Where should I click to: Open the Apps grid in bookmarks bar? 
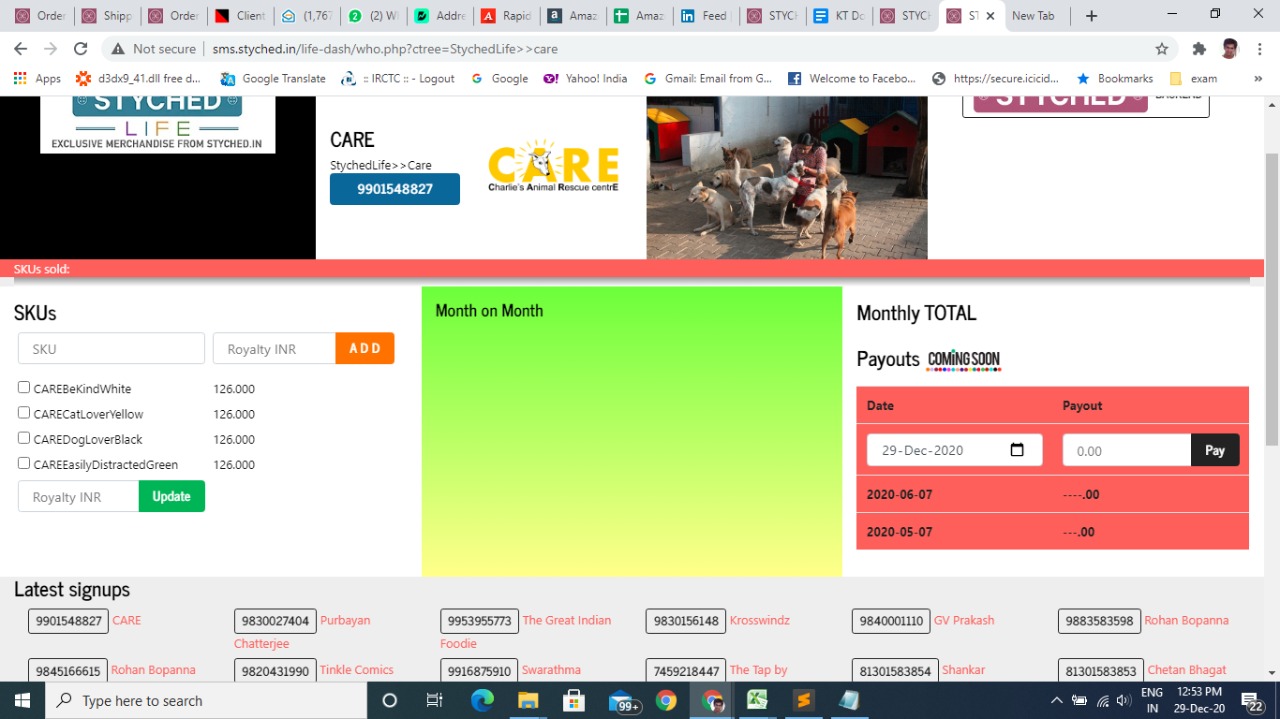(37, 78)
